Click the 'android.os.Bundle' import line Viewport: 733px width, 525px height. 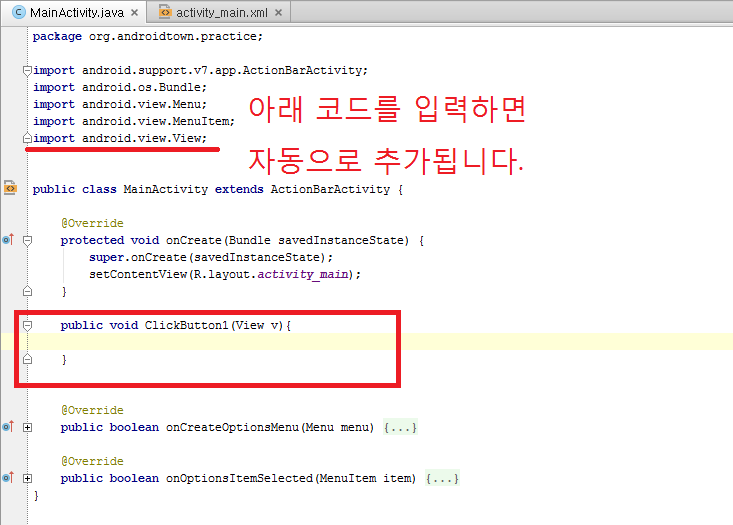click(x=120, y=87)
